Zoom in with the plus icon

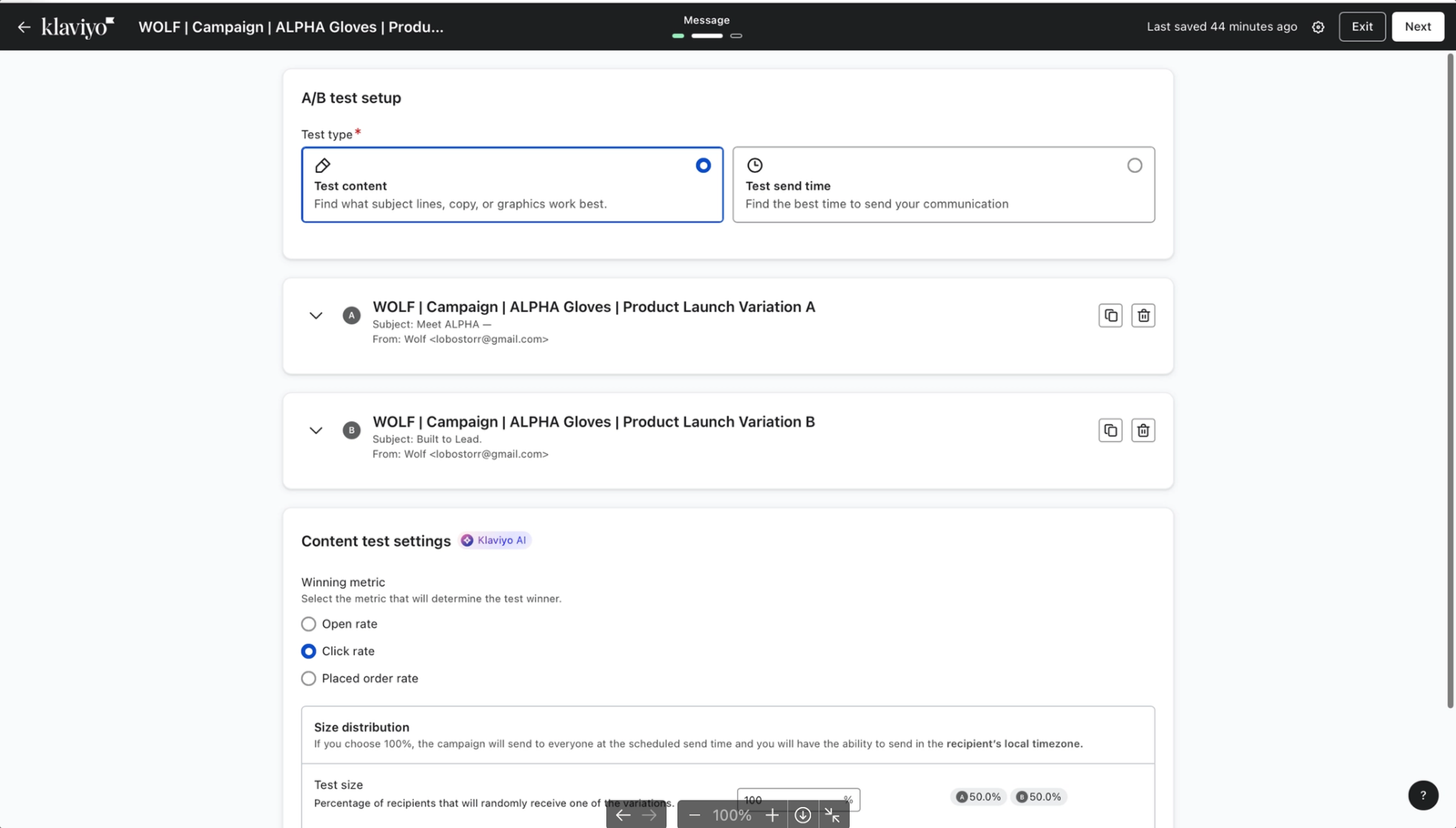[772, 815]
